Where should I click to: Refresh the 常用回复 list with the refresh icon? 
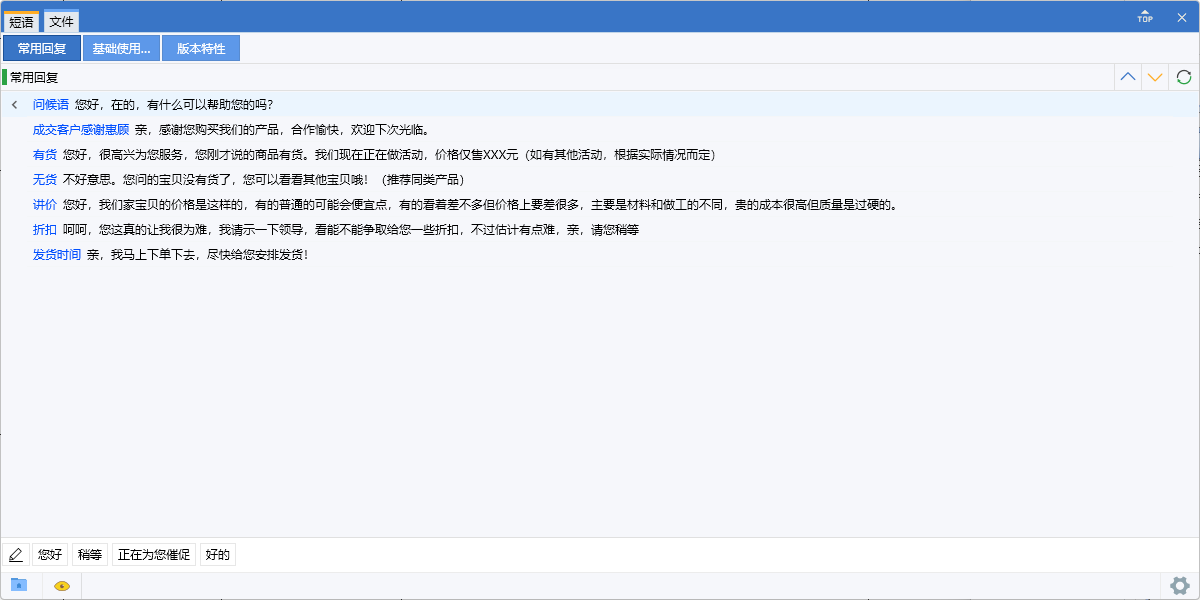1184,76
